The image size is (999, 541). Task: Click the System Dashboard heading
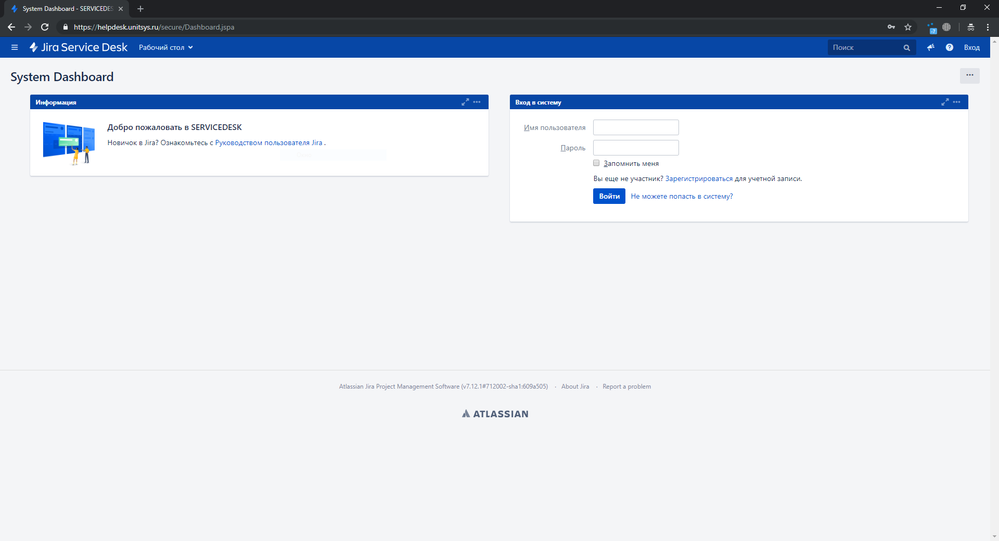pos(62,76)
